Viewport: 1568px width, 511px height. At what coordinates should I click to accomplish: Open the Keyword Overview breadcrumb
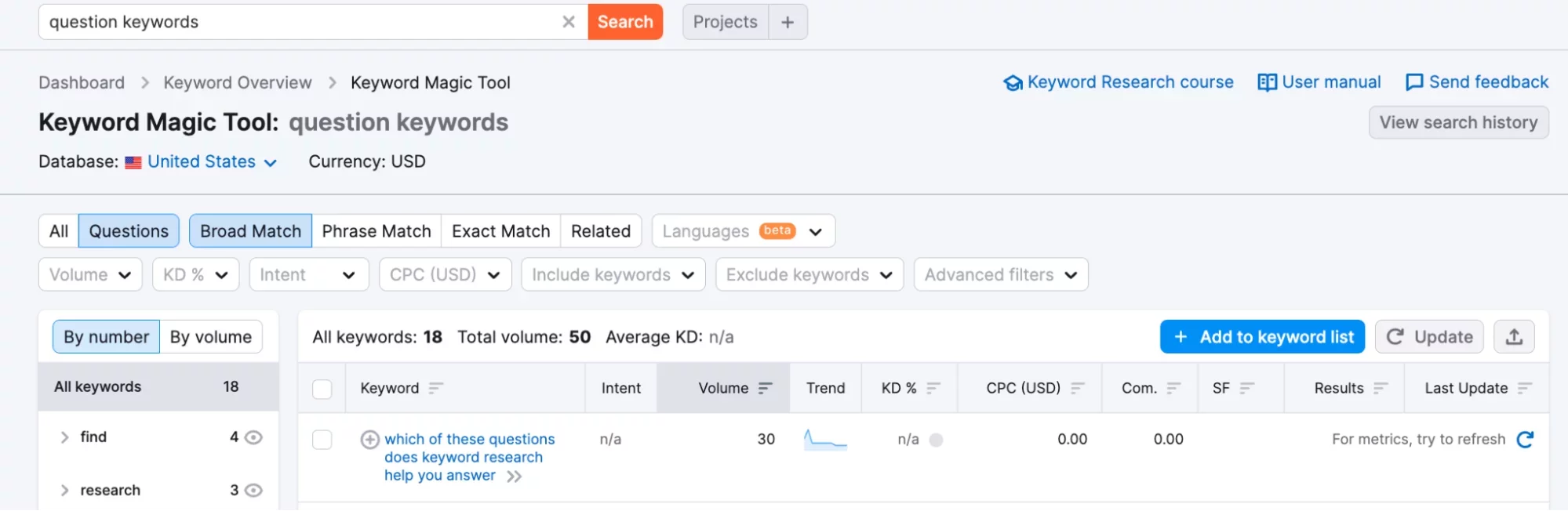click(x=238, y=82)
